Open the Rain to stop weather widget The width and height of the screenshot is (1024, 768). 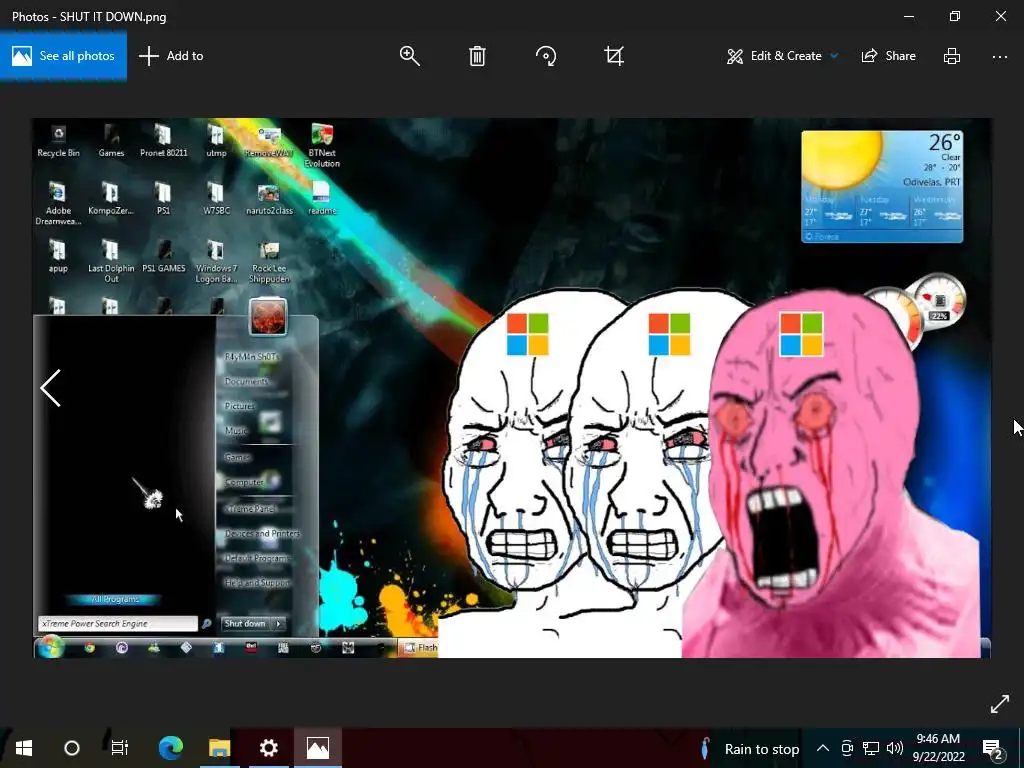click(x=750, y=749)
